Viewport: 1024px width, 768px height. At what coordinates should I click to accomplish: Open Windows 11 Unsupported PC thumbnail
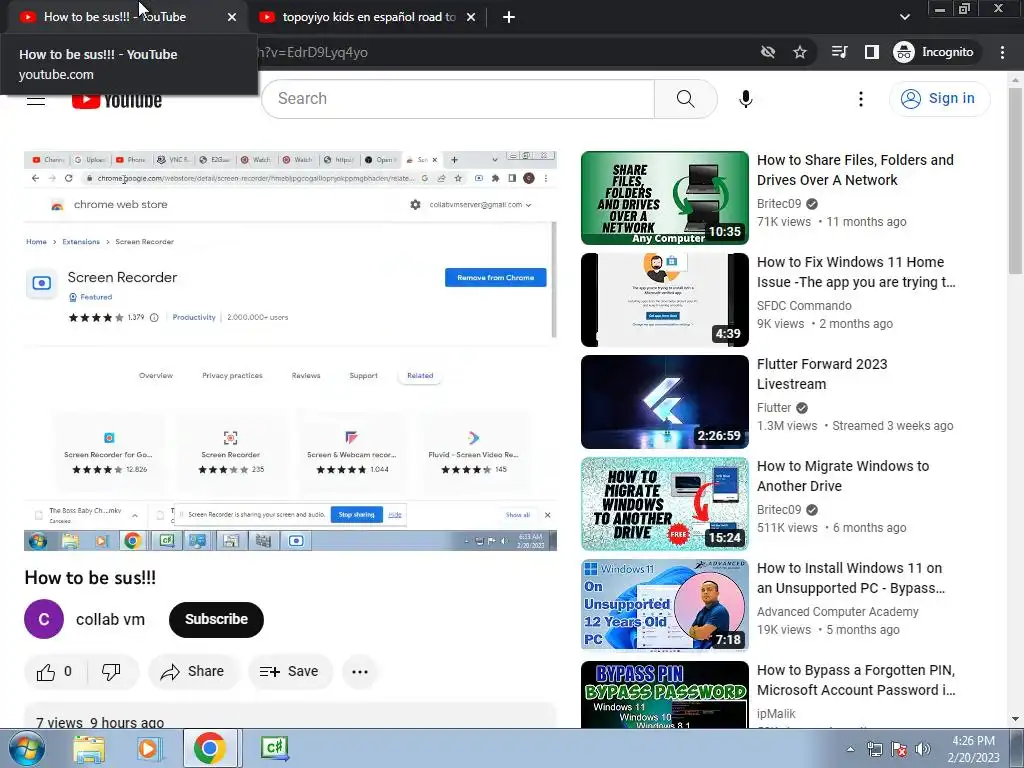(665, 605)
